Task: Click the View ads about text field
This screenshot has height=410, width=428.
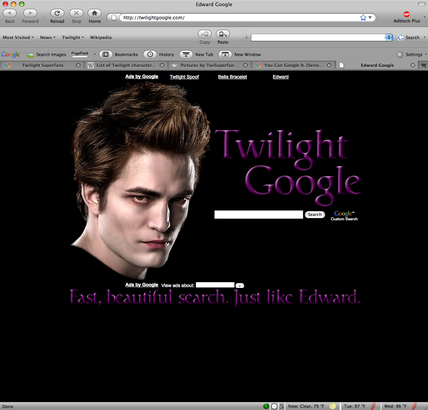Action: point(215,285)
